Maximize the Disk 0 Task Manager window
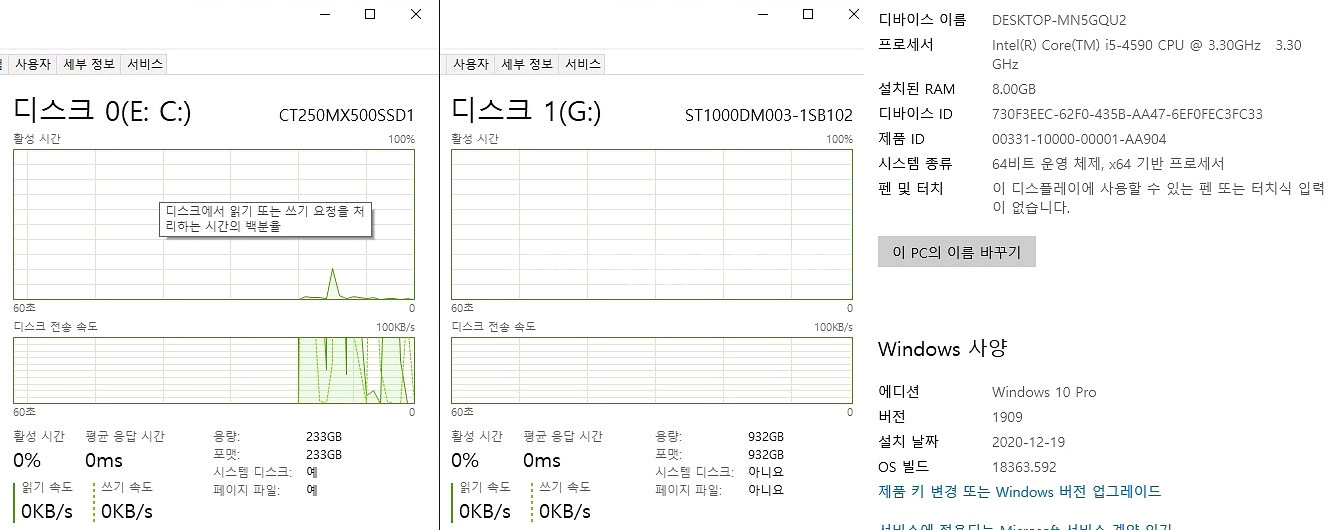This screenshot has height=530, width=1344. [x=370, y=15]
